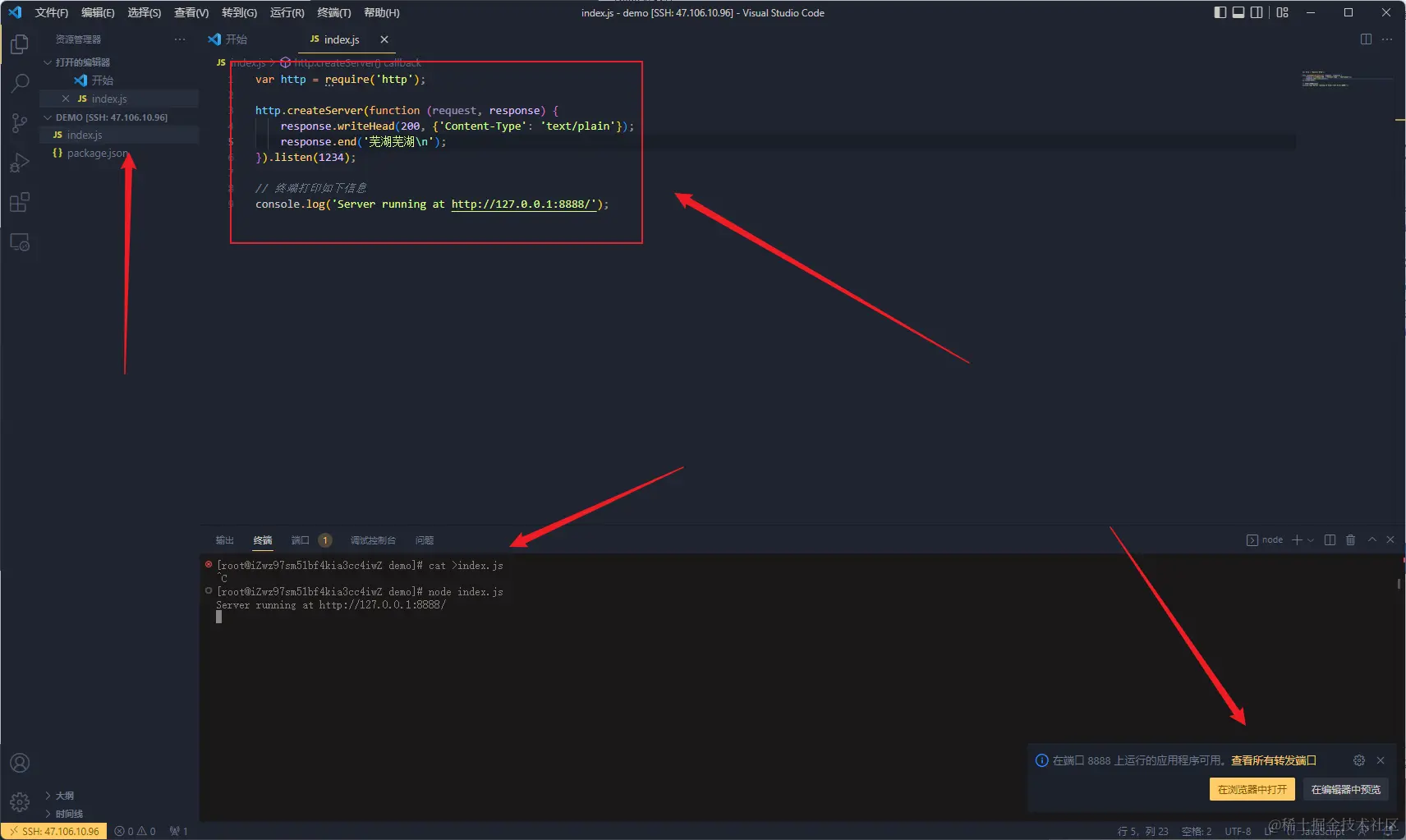Open the 转到(G) menu
Viewport: 1406px width, 840px height.
click(239, 12)
